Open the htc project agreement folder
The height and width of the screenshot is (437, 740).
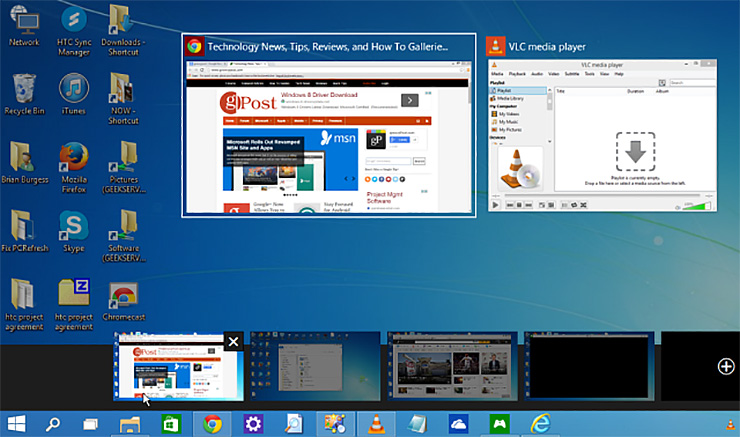pyautogui.click(x=24, y=305)
